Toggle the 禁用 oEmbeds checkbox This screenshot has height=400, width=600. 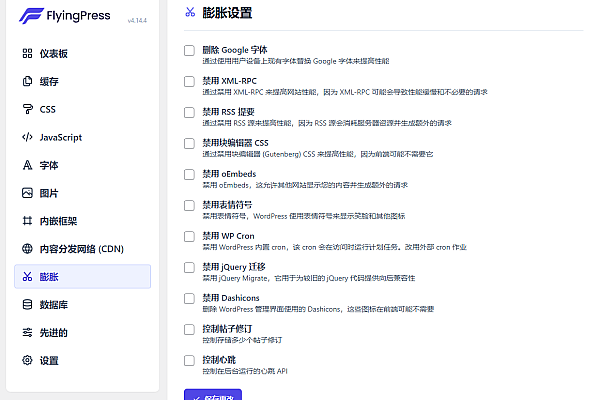189,174
